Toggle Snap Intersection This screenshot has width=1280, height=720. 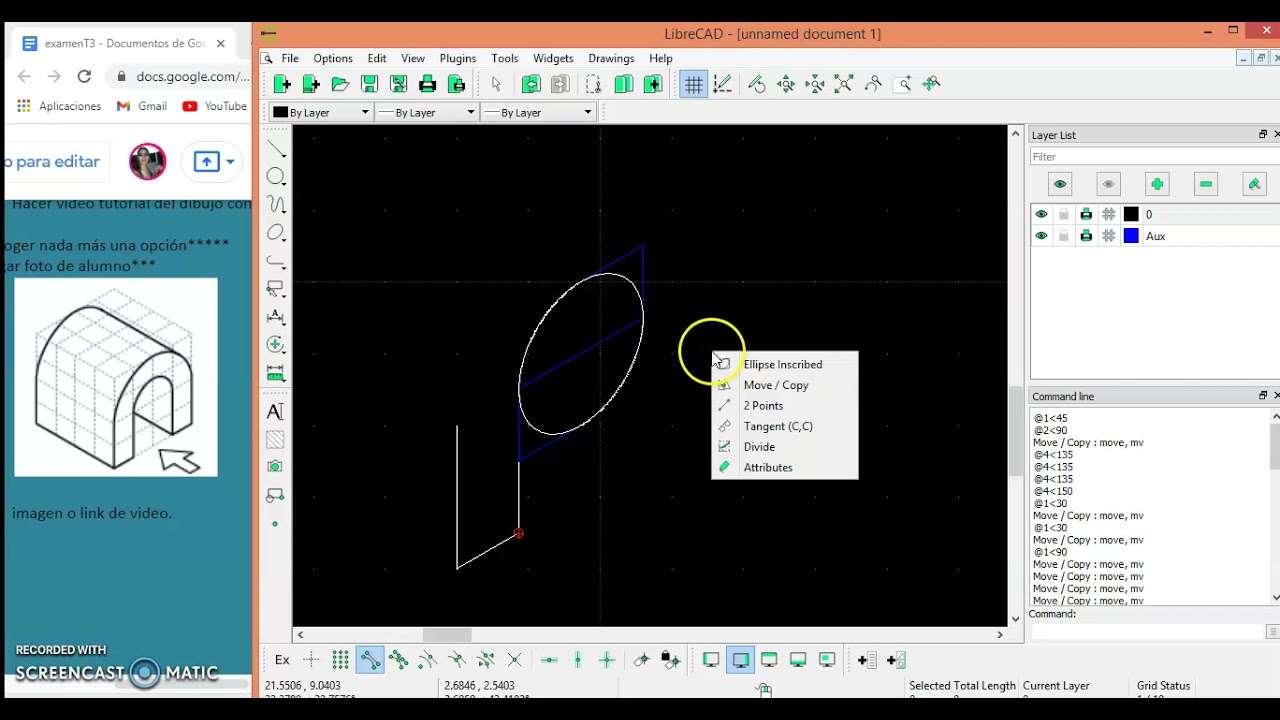(x=515, y=660)
